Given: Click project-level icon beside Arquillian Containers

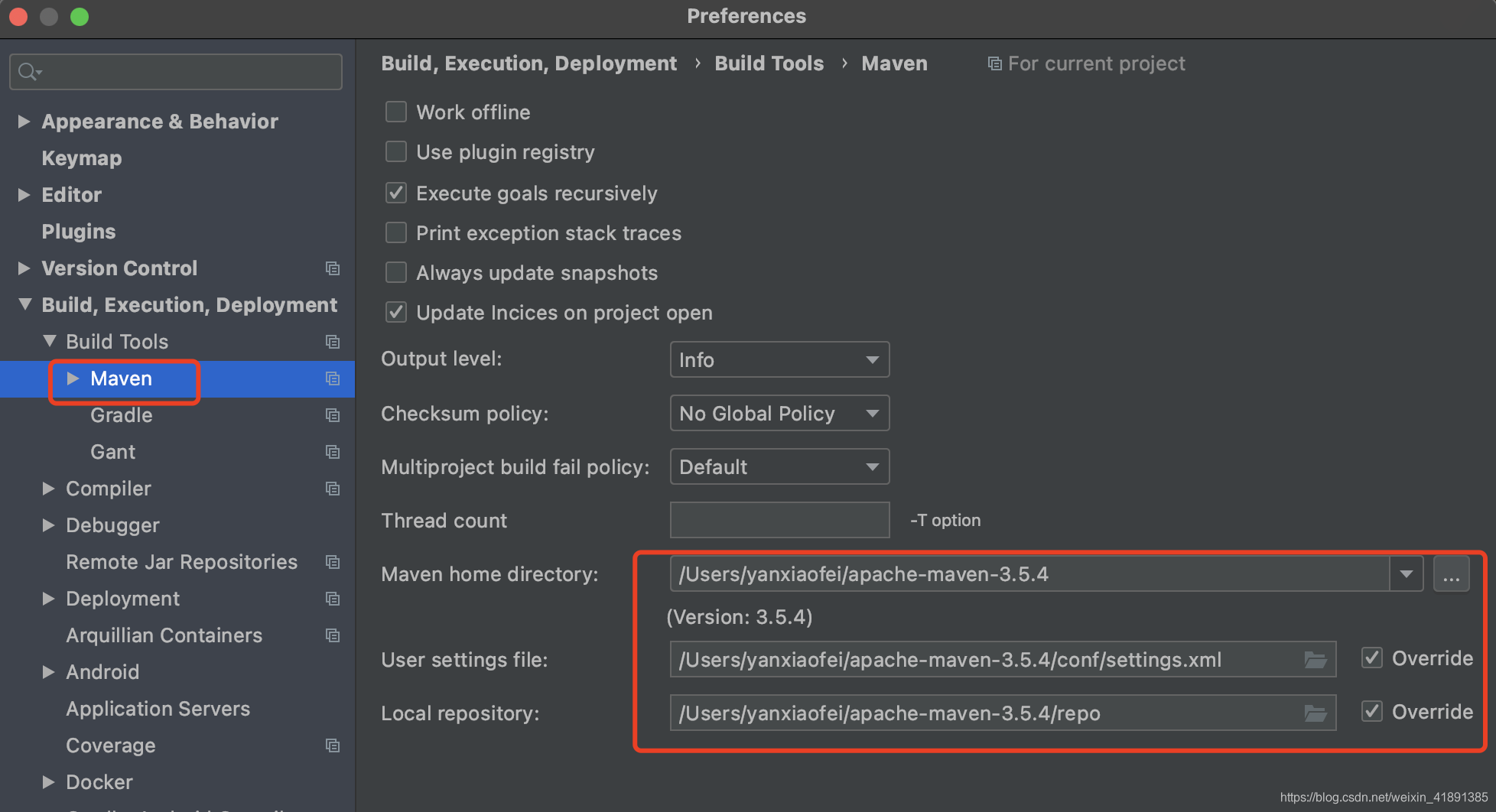Looking at the screenshot, I should tap(333, 635).
